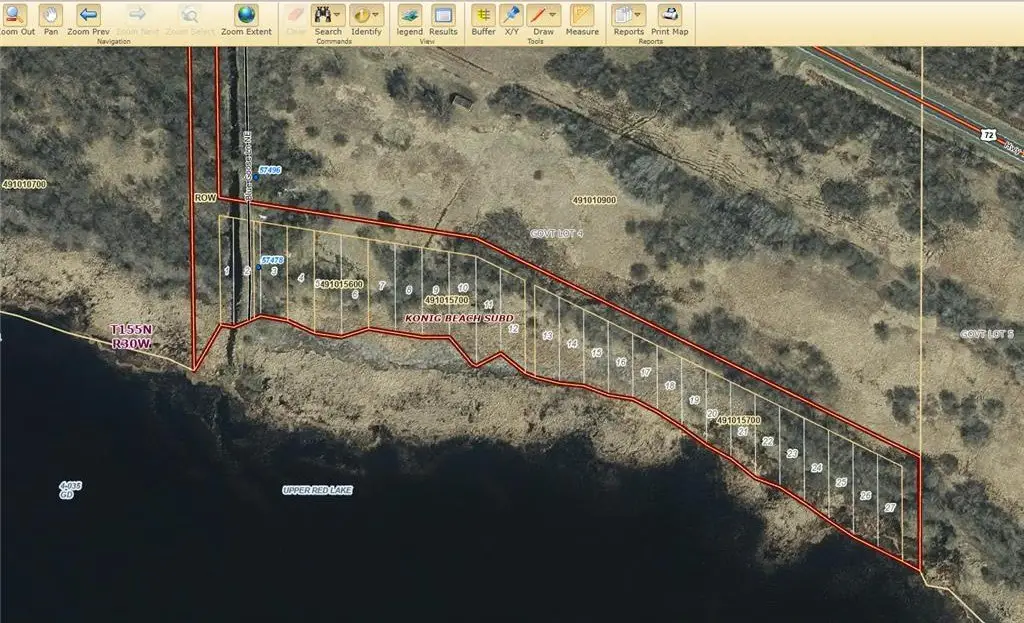The image size is (1024, 623).
Task: Expand the Identify dropdown arrow
Action: coord(376,14)
